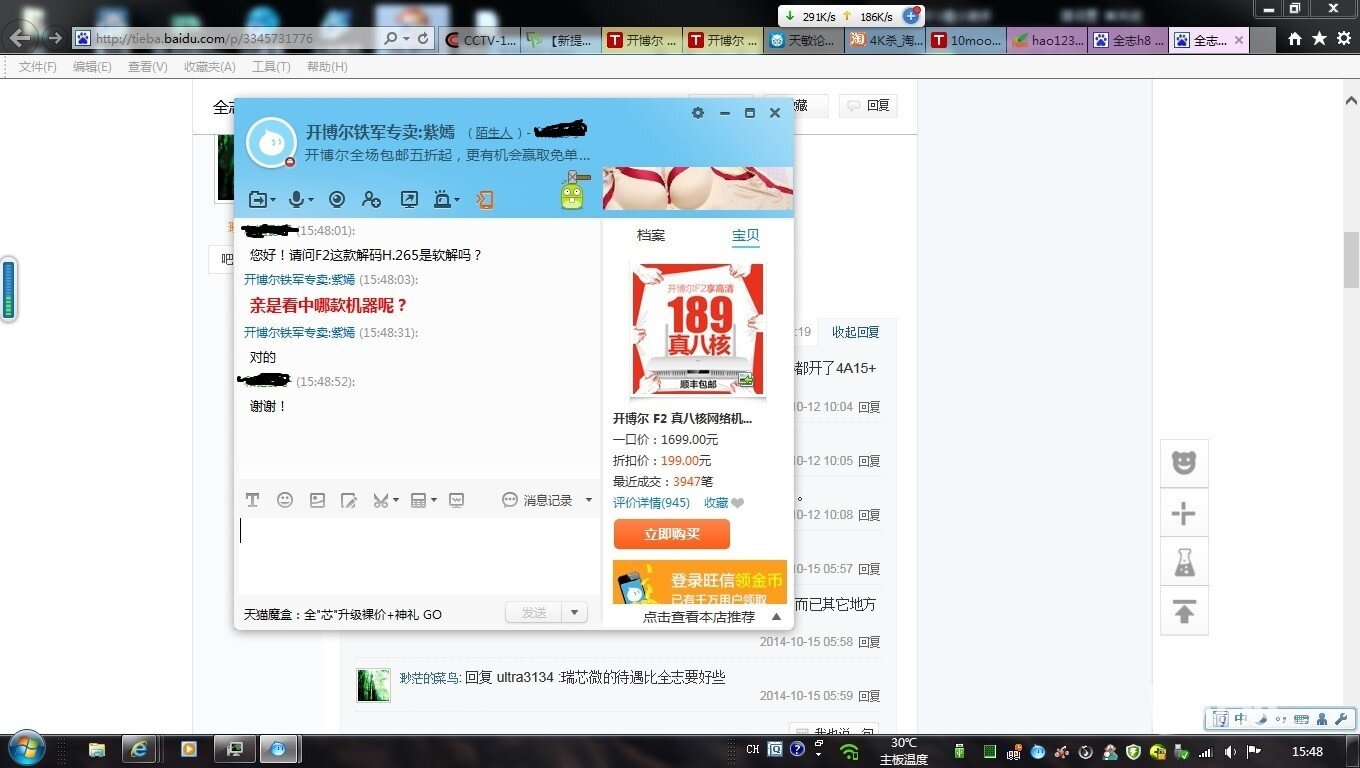Image resolution: width=1360 pixels, height=768 pixels.
Task: Click inside the chat message input box
Action: (x=418, y=557)
